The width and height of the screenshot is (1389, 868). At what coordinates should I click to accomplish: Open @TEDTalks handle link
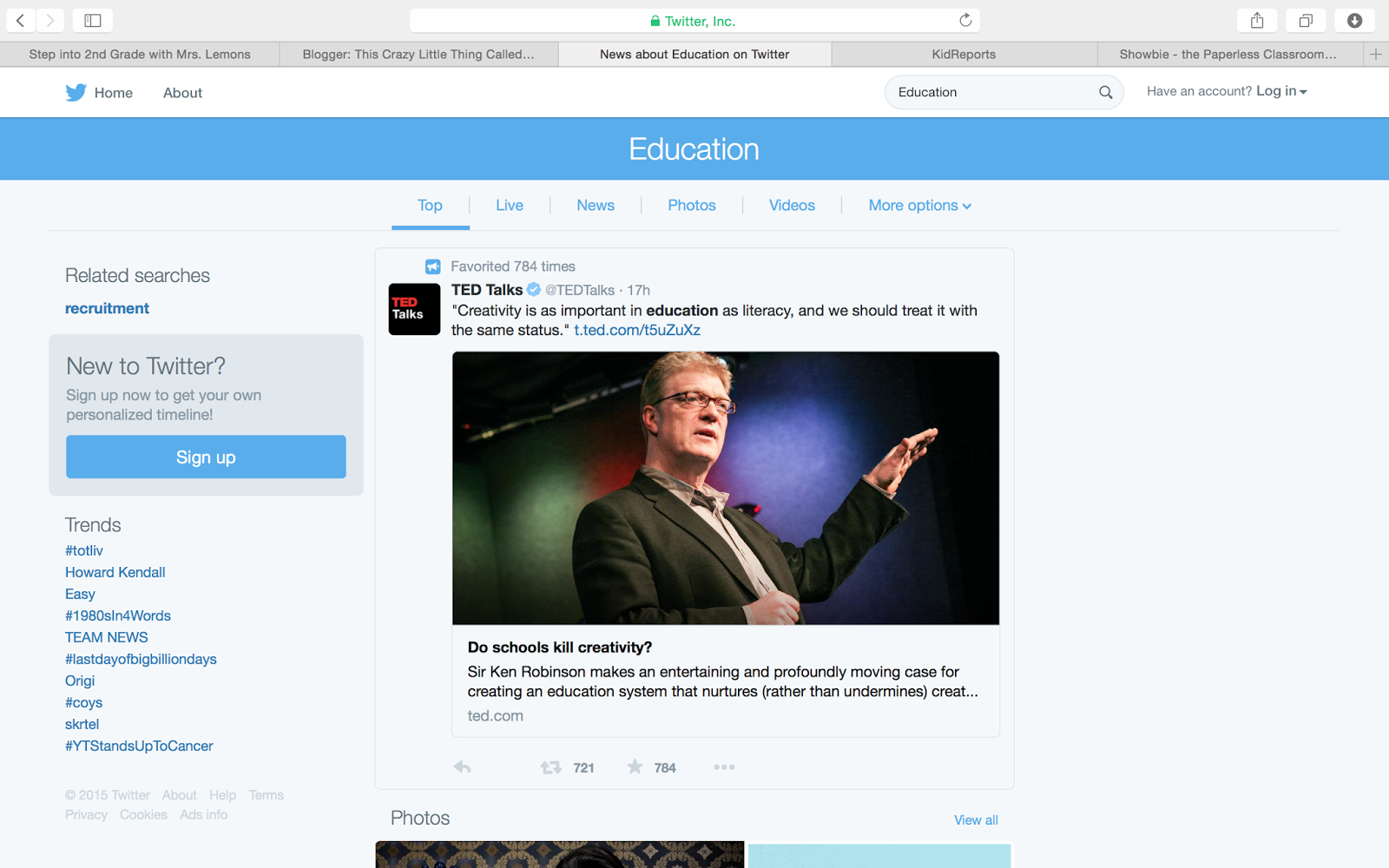coord(580,290)
